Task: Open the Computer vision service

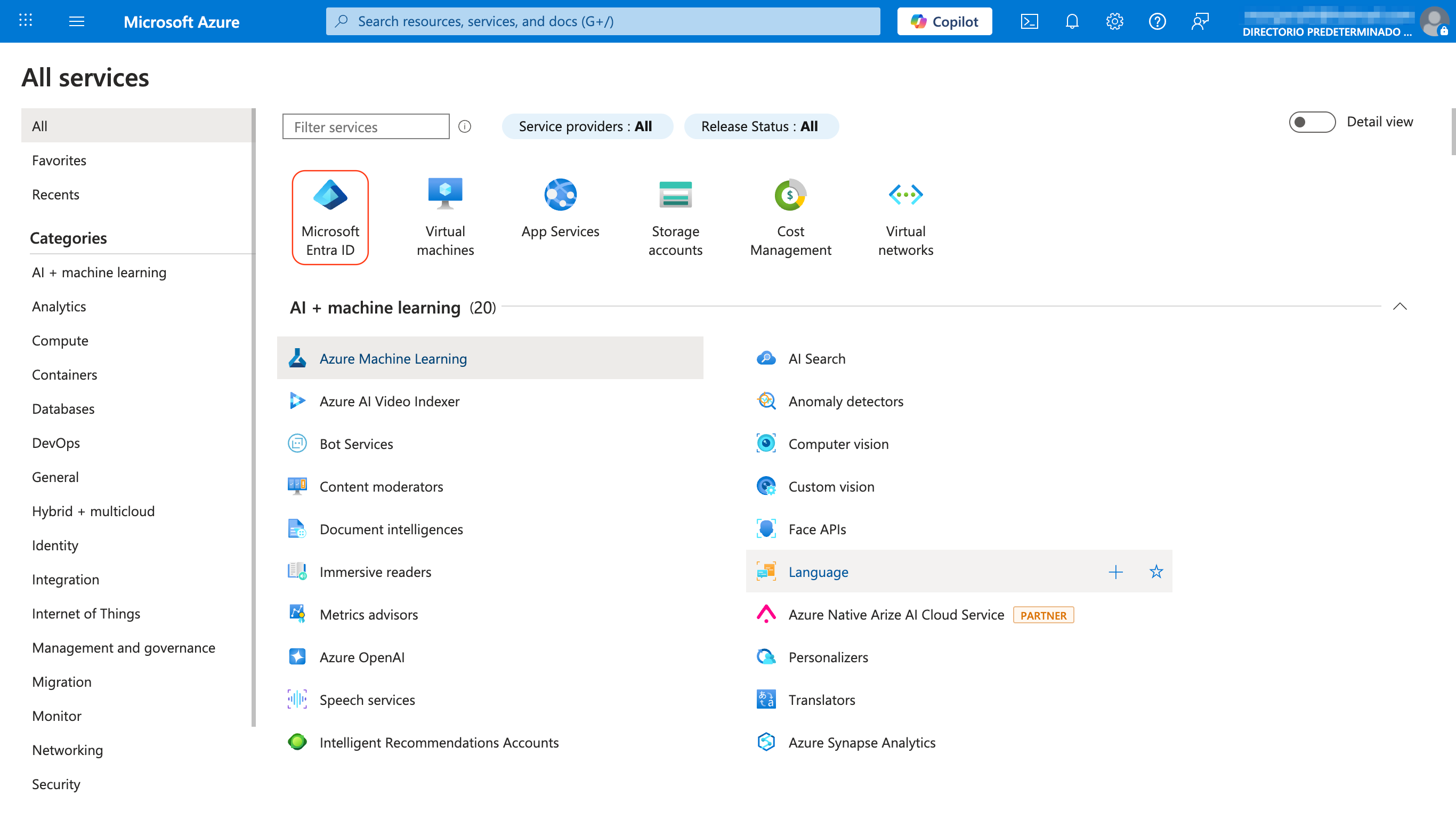Action: pyautogui.click(x=838, y=444)
